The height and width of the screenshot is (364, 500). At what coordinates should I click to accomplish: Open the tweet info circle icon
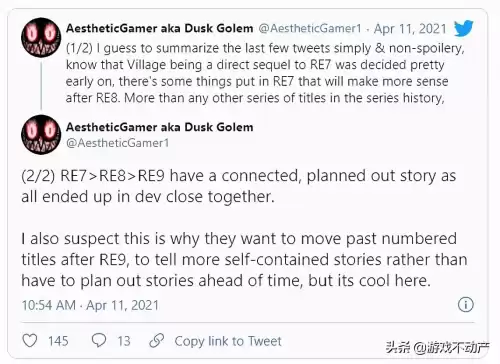pos(465,305)
